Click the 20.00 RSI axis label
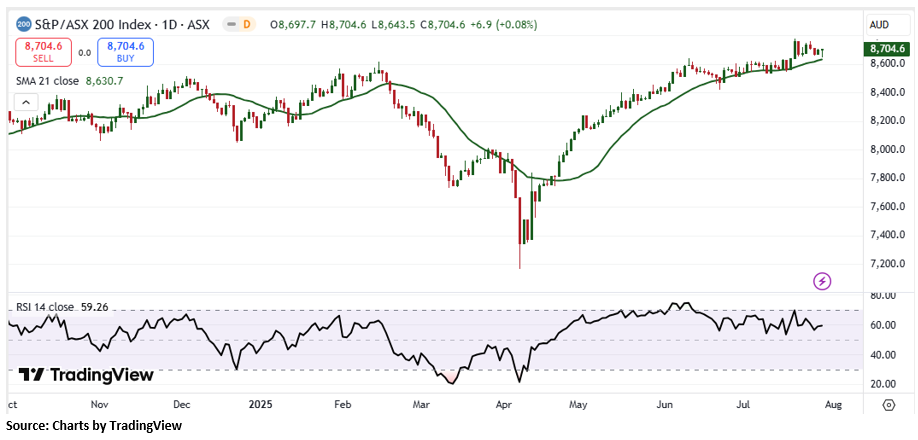Image resolution: width=918 pixels, height=440 pixels. pyautogui.click(x=882, y=384)
